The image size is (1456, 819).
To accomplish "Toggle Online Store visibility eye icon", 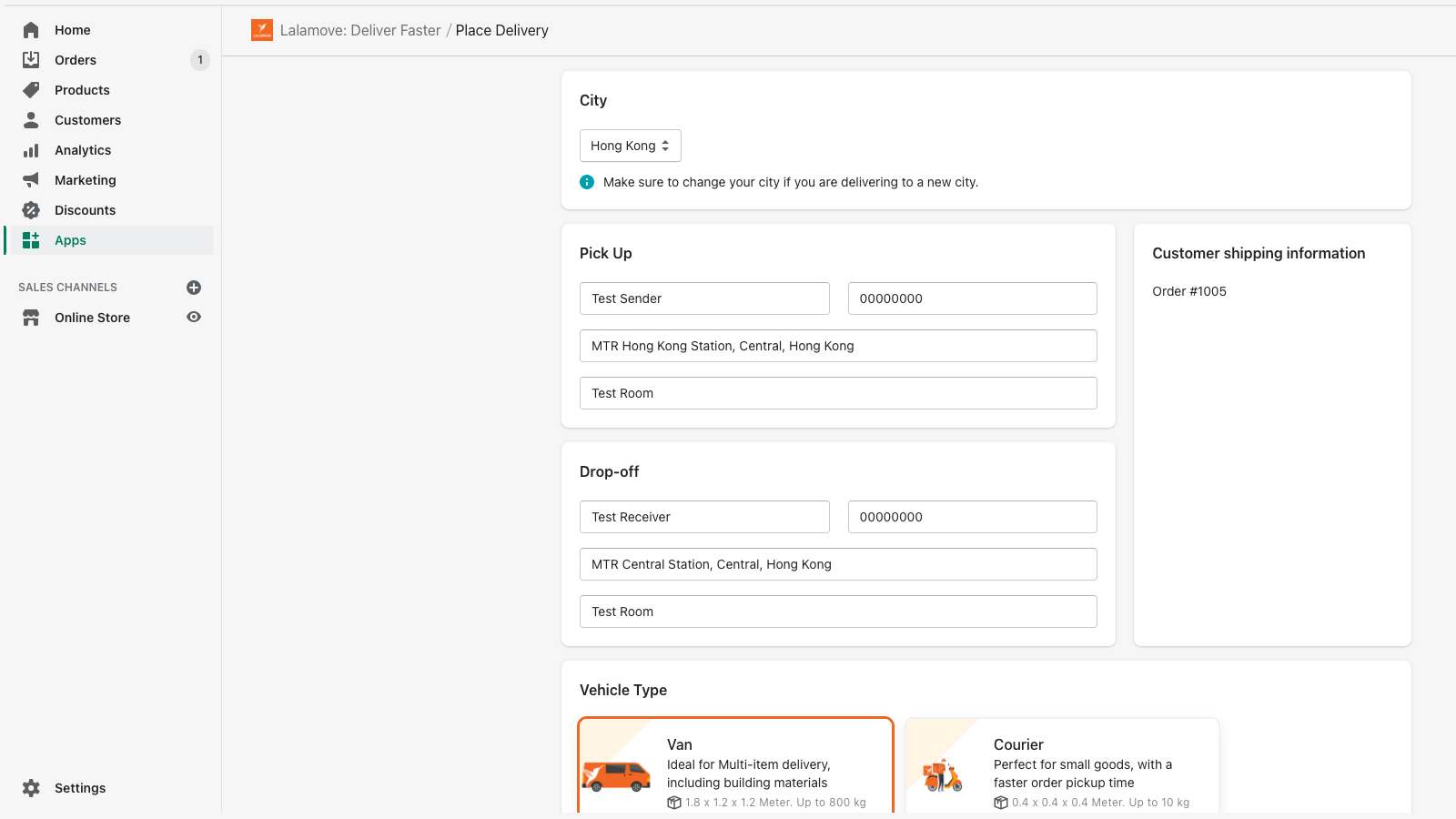I will click(194, 317).
